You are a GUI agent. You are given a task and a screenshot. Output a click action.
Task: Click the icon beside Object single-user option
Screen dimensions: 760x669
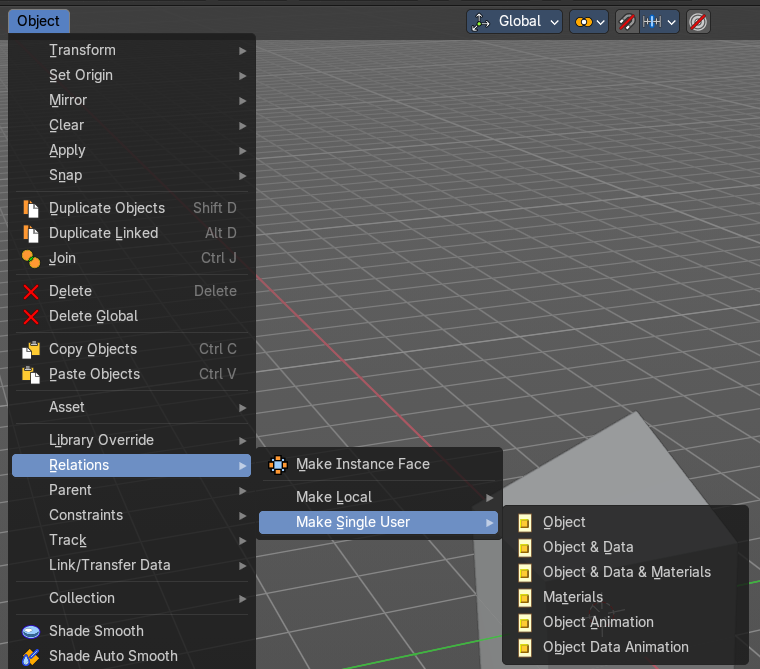[525, 523]
